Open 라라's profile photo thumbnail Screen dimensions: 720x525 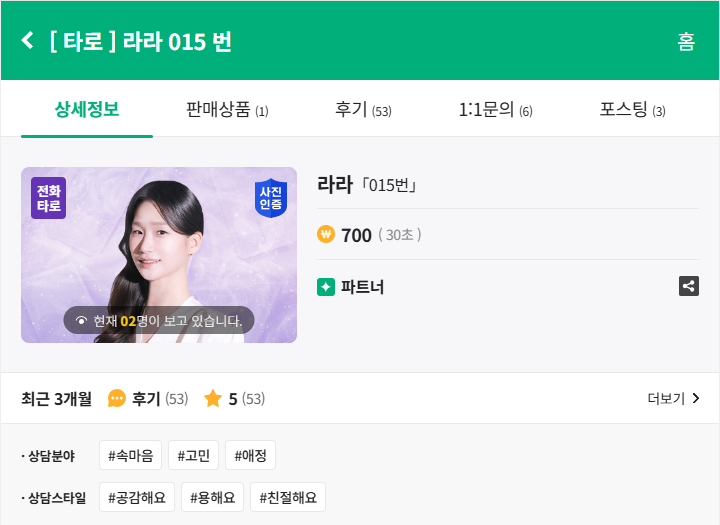[x=159, y=255]
